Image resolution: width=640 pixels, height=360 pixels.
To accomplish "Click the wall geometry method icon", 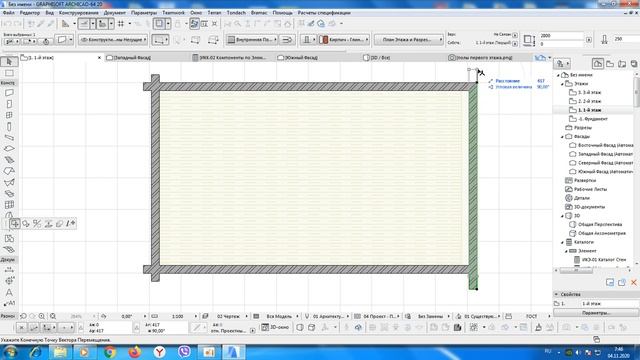I will point(160,40).
